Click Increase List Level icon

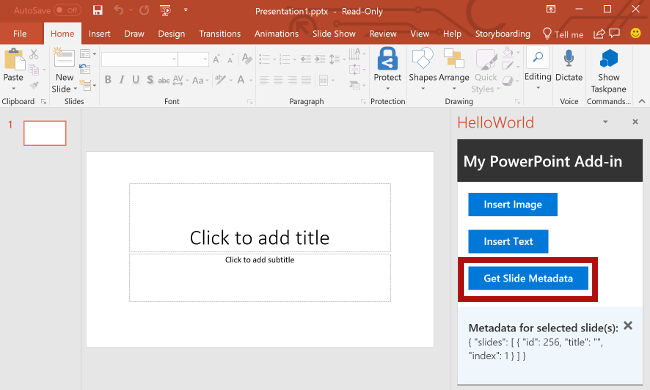pyautogui.click(x=320, y=59)
